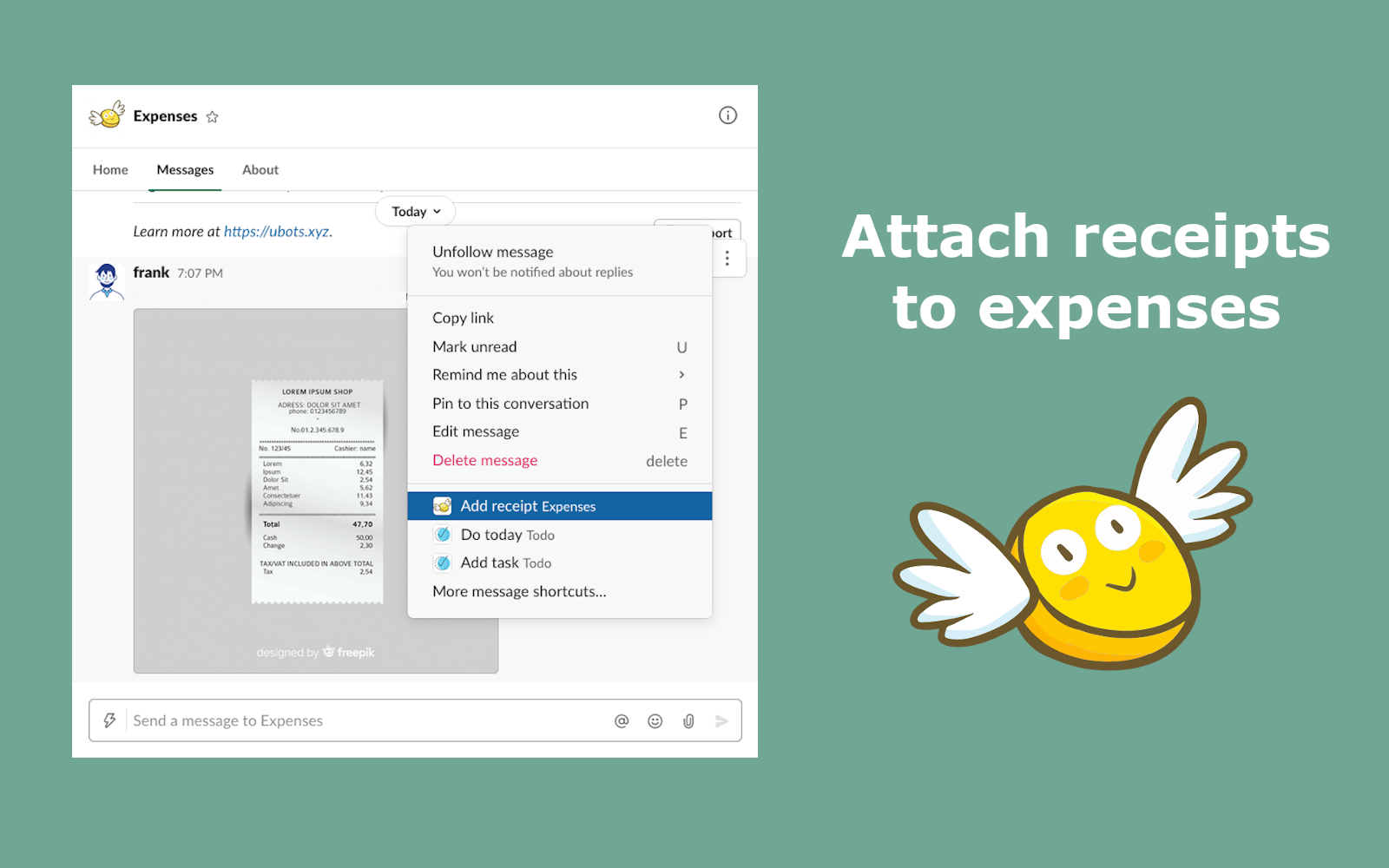Open the https://ubots.xyz link
Image resolution: width=1389 pixels, height=868 pixels.
click(x=276, y=232)
